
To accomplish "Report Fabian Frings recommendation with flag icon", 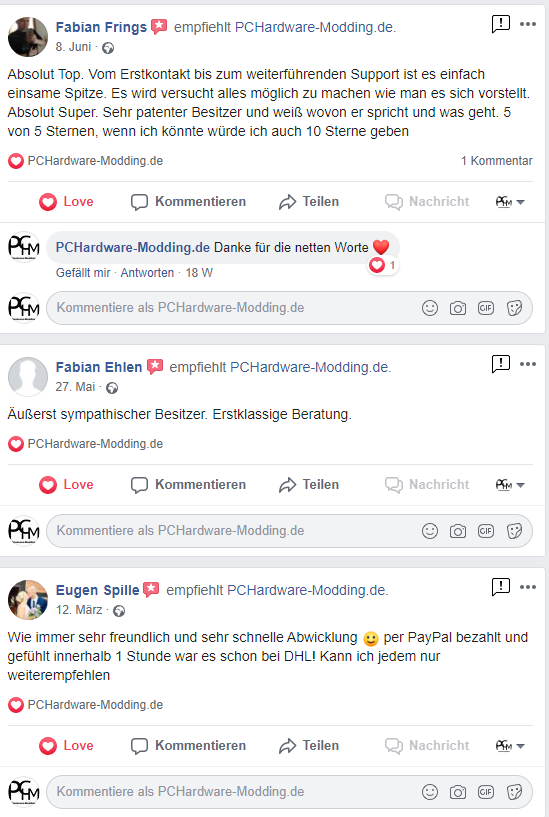I will click(x=501, y=23).
